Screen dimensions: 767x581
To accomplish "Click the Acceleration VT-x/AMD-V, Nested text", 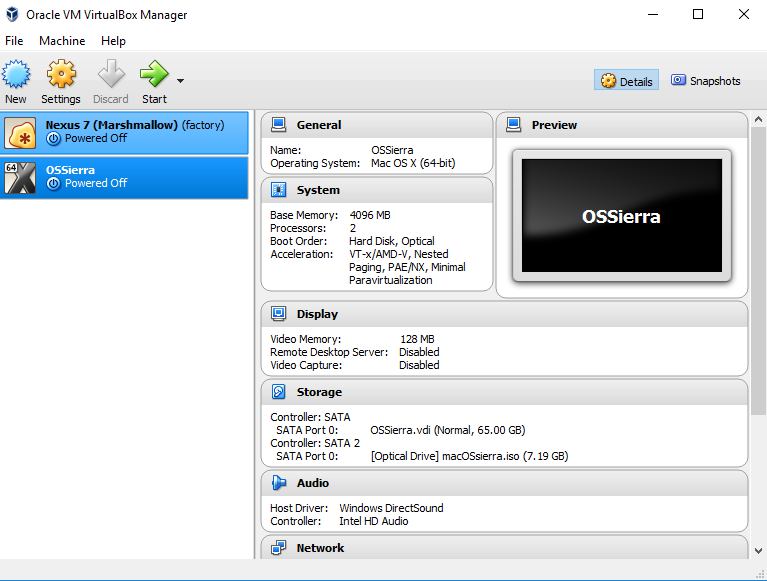I will (x=399, y=254).
